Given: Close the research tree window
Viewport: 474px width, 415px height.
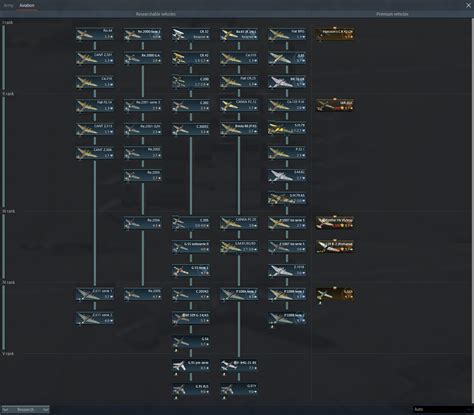Looking at the screenshot, I should 468,5.
